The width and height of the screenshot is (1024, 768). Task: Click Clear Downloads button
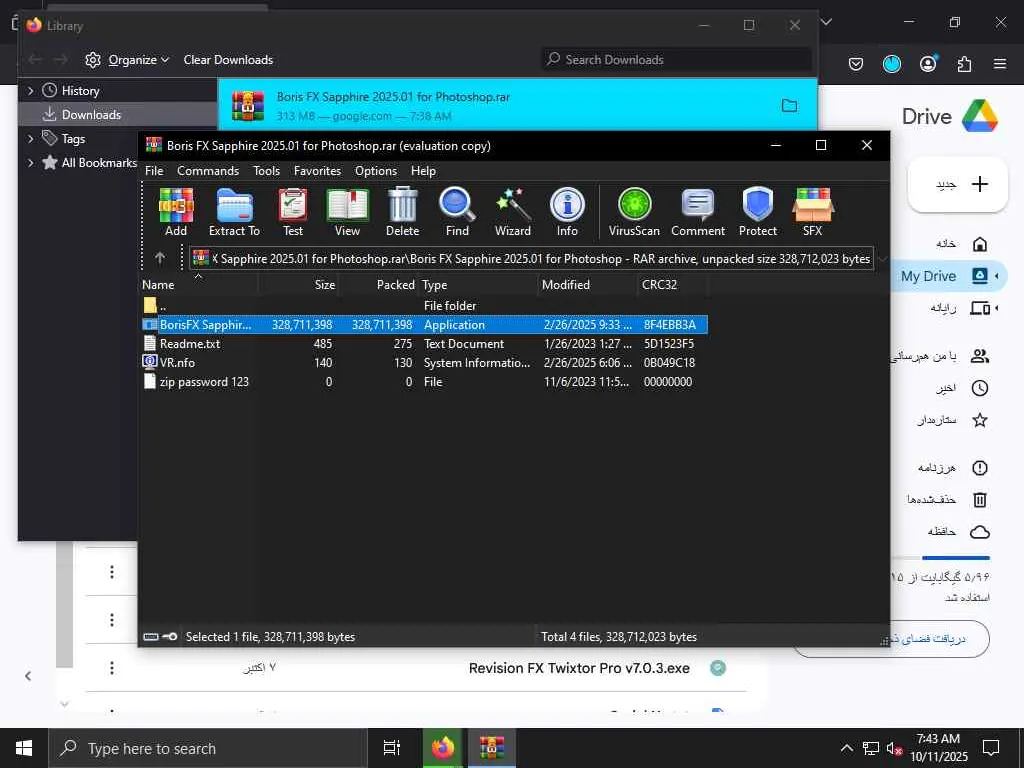tap(228, 59)
